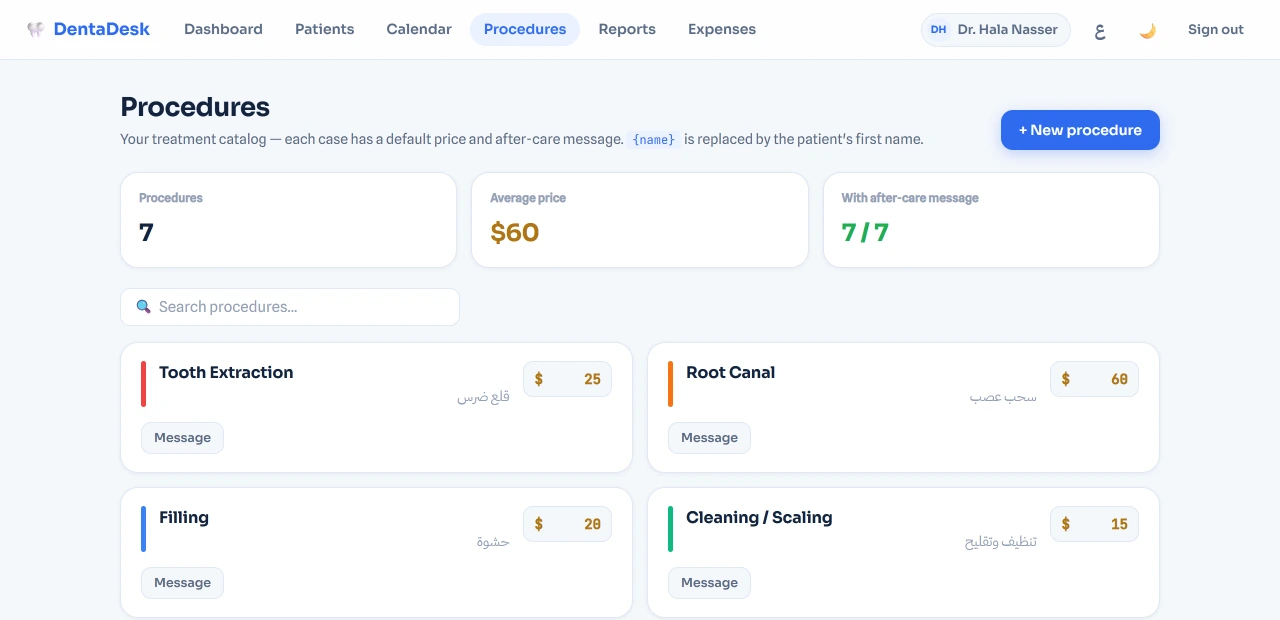Toggle dark mode with the moon icon

click(1147, 30)
